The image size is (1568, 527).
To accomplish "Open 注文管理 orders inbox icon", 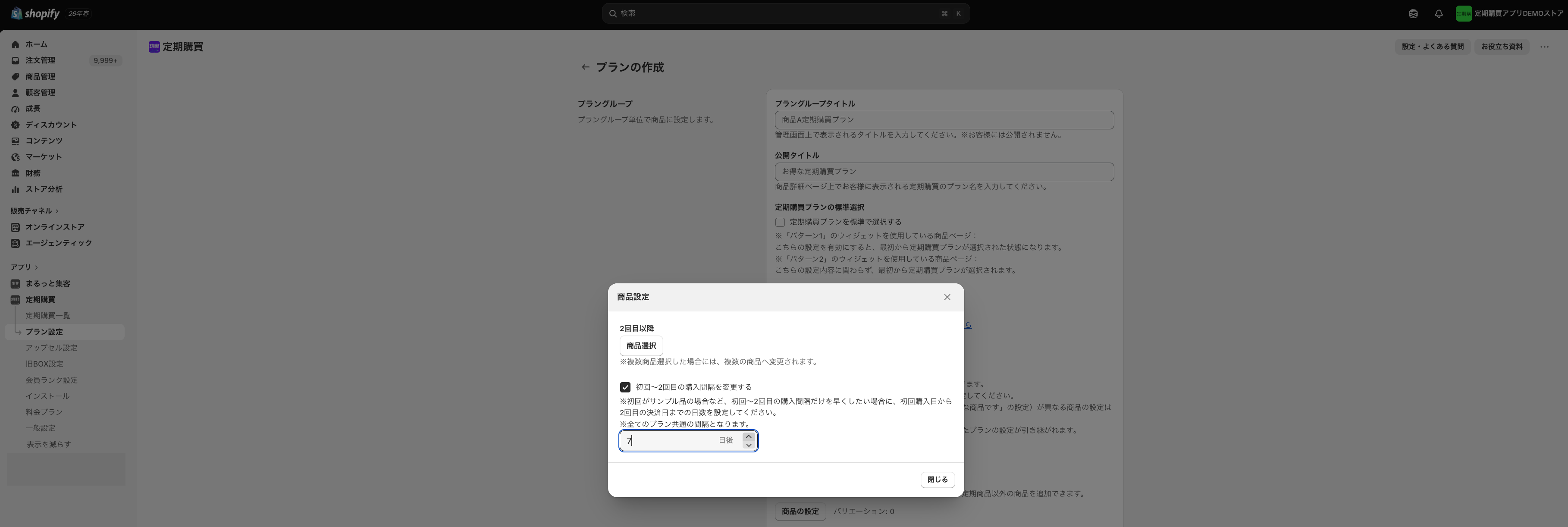I will click(15, 60).
